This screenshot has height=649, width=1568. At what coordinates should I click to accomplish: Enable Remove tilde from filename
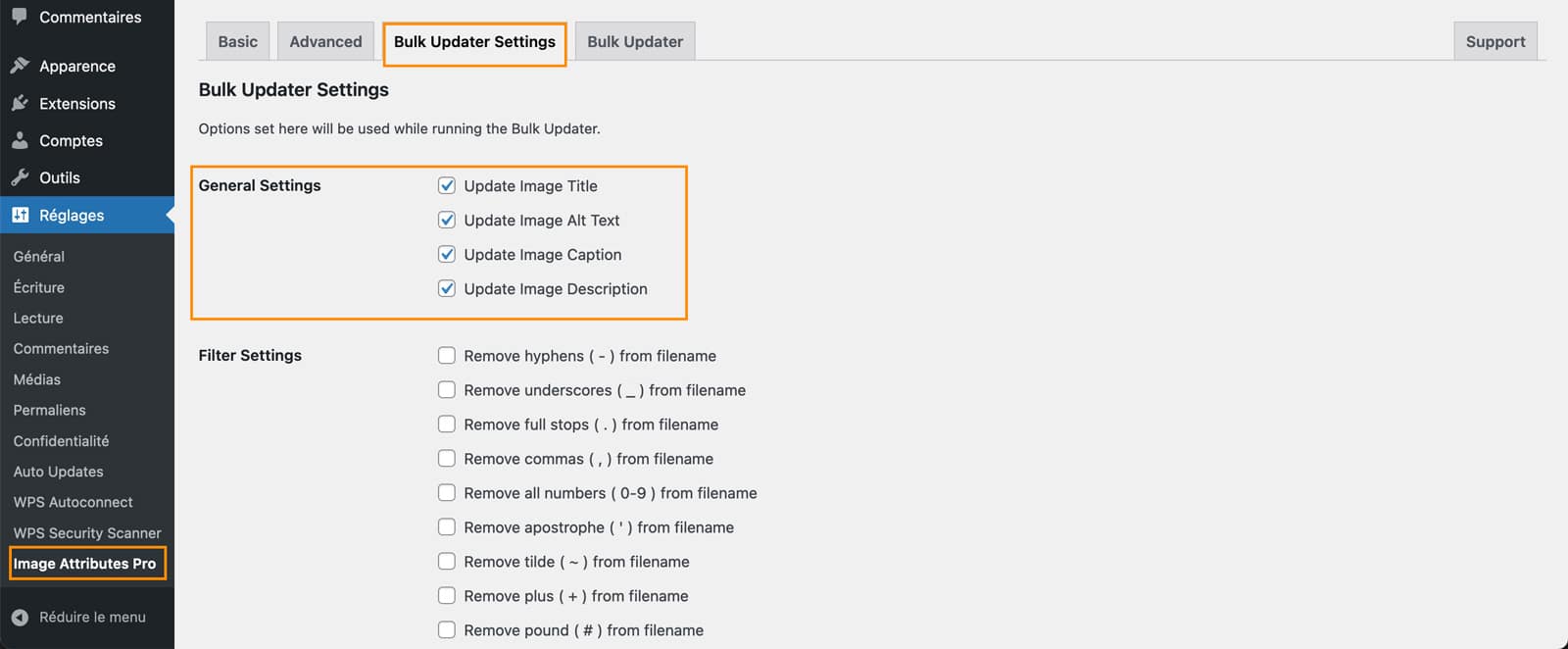[x=447, y=561]
